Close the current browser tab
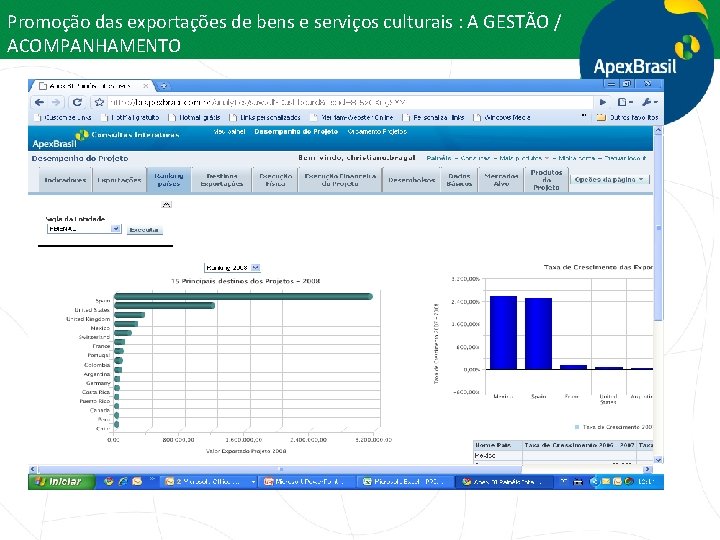The image size is (720, 540). coord(145,86)
